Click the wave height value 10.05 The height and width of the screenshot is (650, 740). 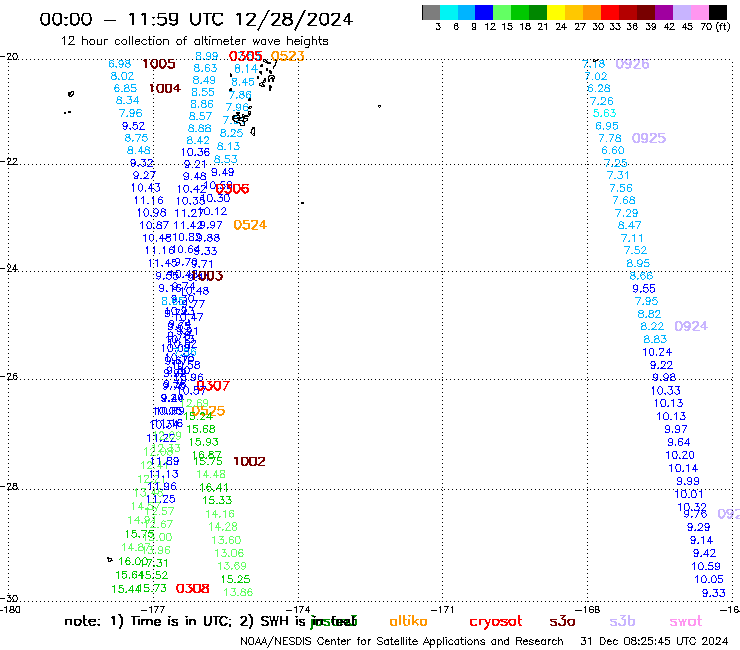[708, 579]
